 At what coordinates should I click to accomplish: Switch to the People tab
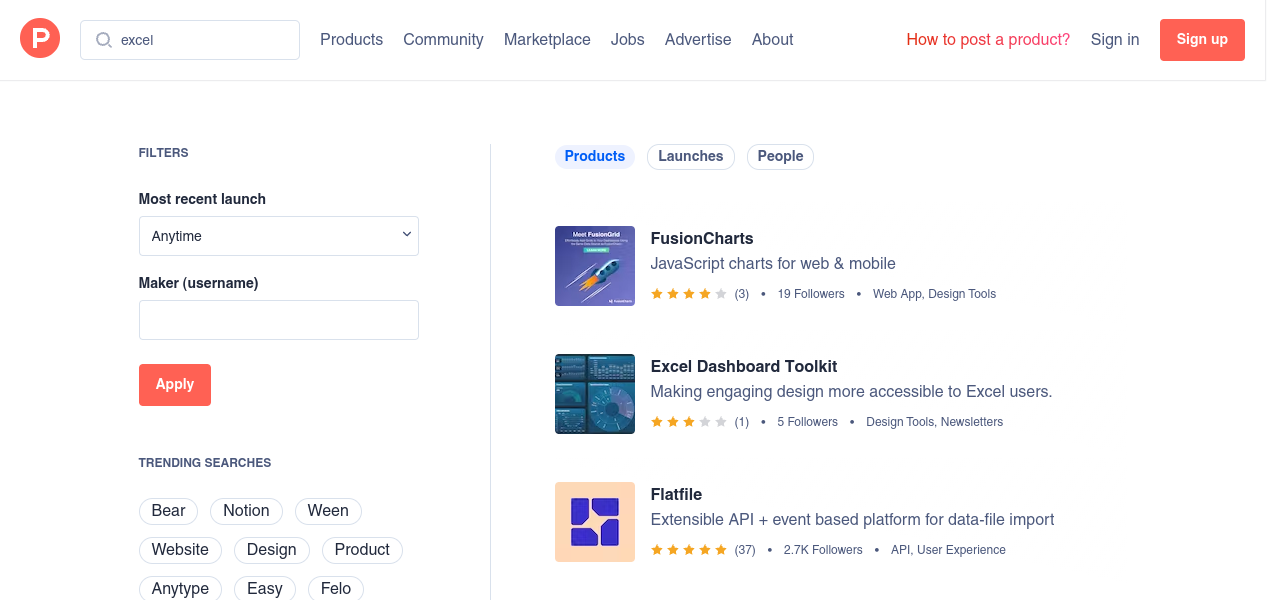click(x=780, y=157)
